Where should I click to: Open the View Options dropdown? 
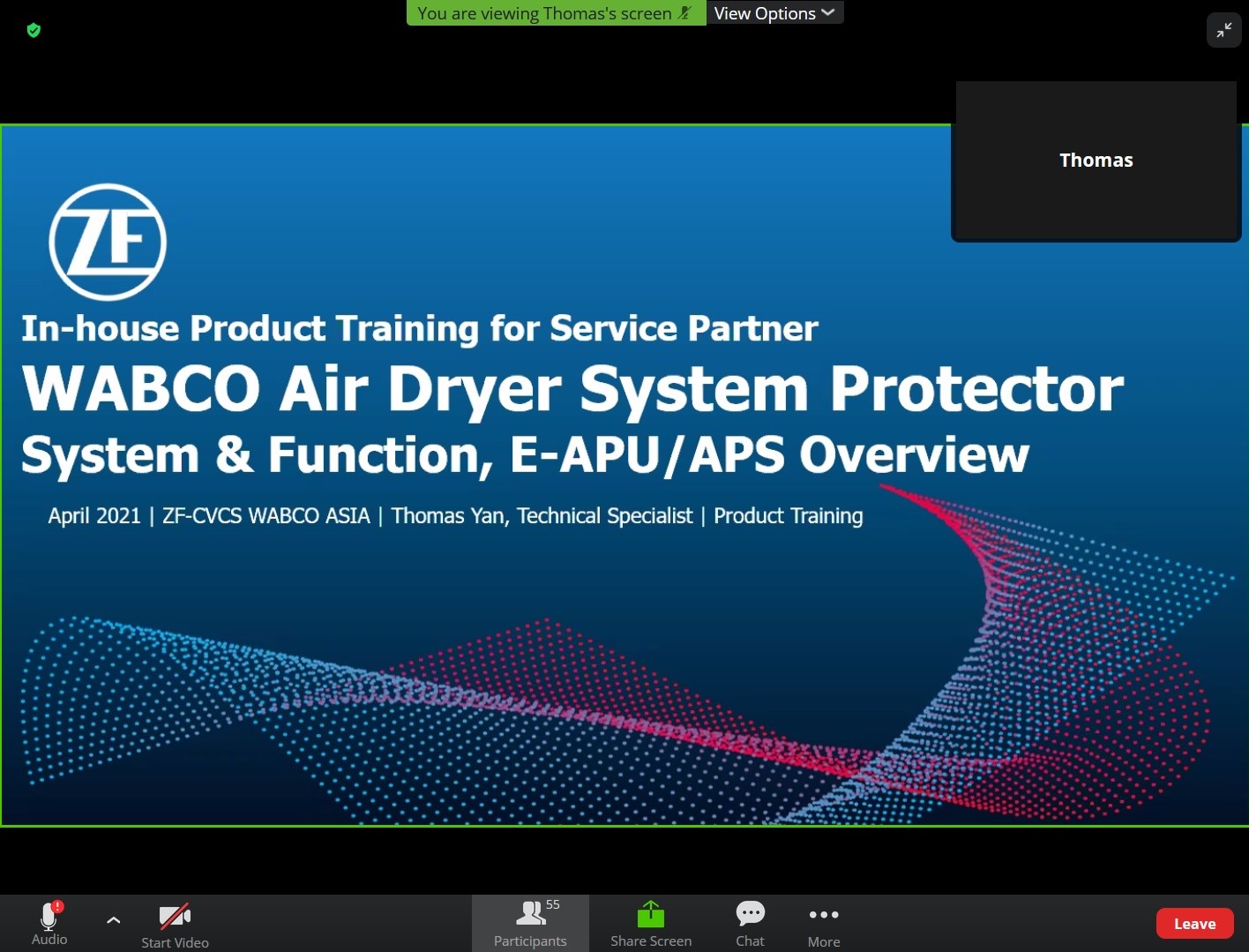point(774,13)
